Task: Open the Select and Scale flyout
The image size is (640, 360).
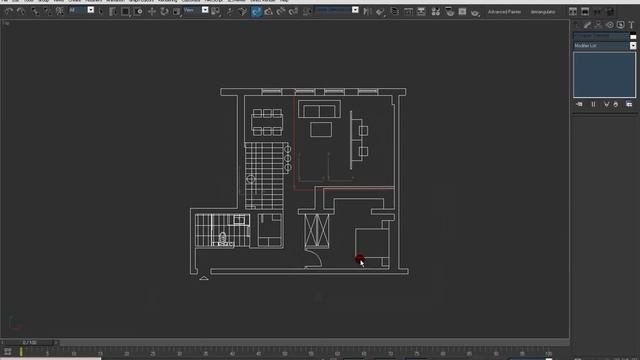Action: (x=176, y=12)
